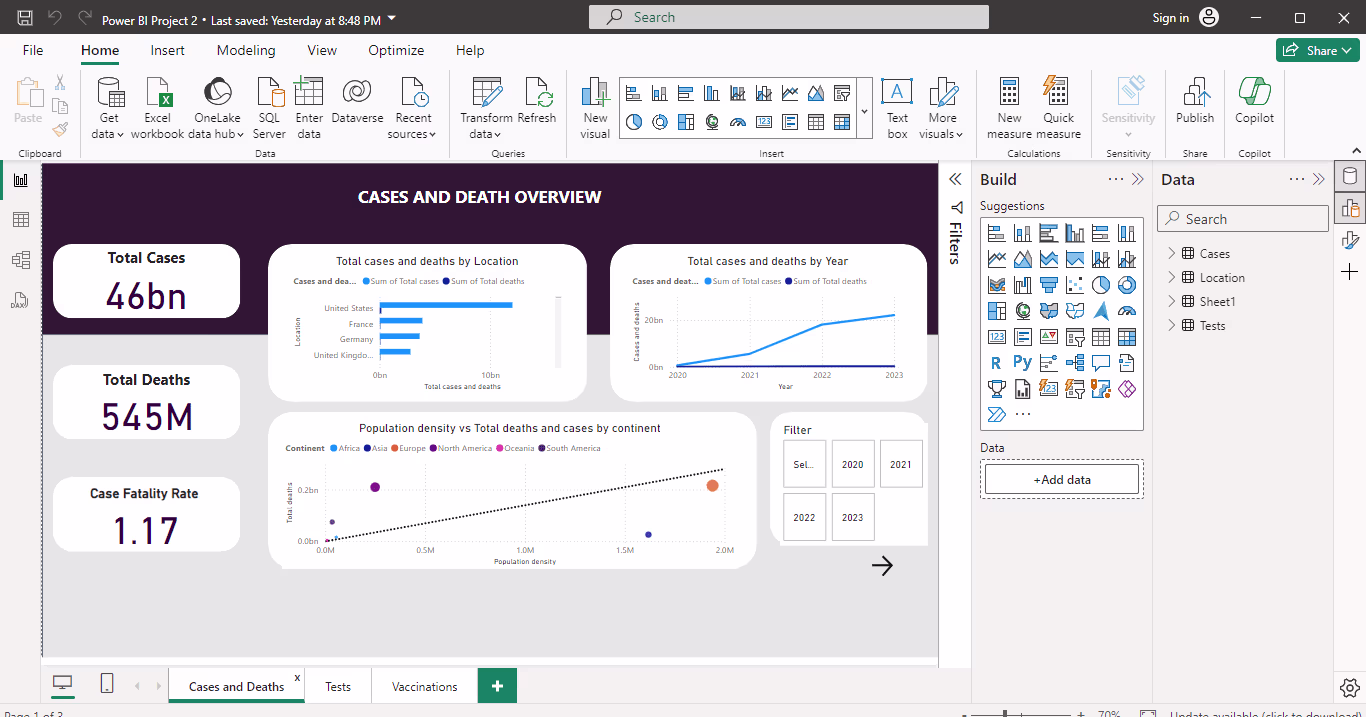1366x717 pixels.
Task: Switch to desktop layout
Action: [63, 683]
